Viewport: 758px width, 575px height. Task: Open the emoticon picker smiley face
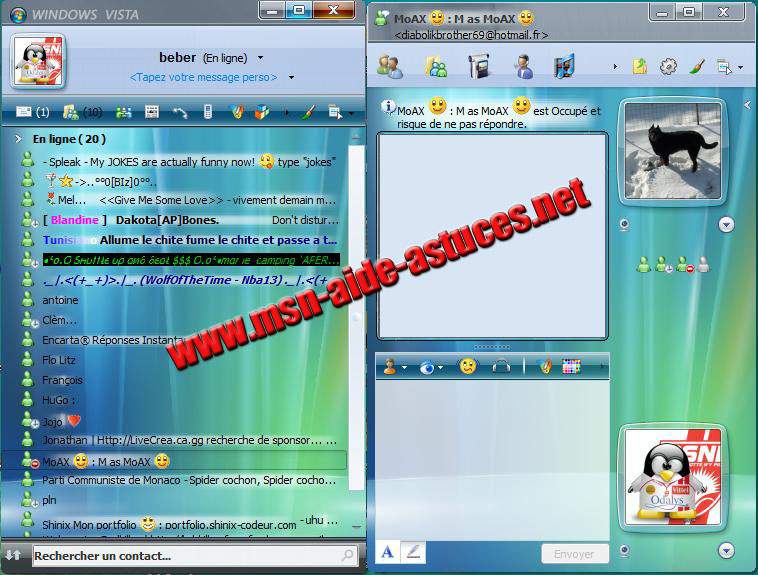(x=467, y=367)
